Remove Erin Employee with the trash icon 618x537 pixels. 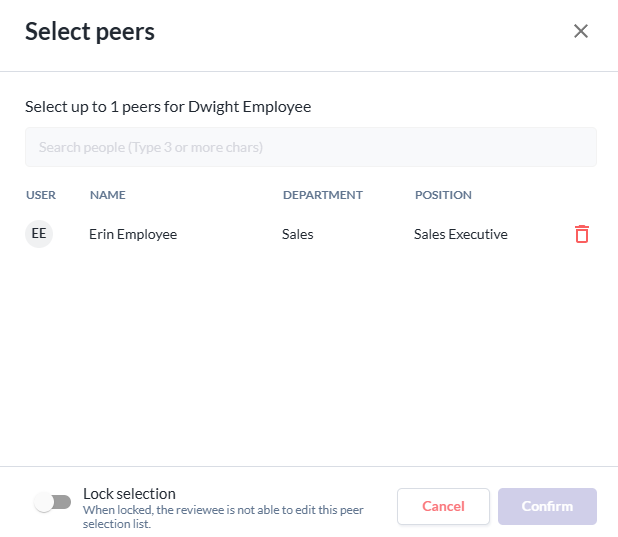click(582, 234)
